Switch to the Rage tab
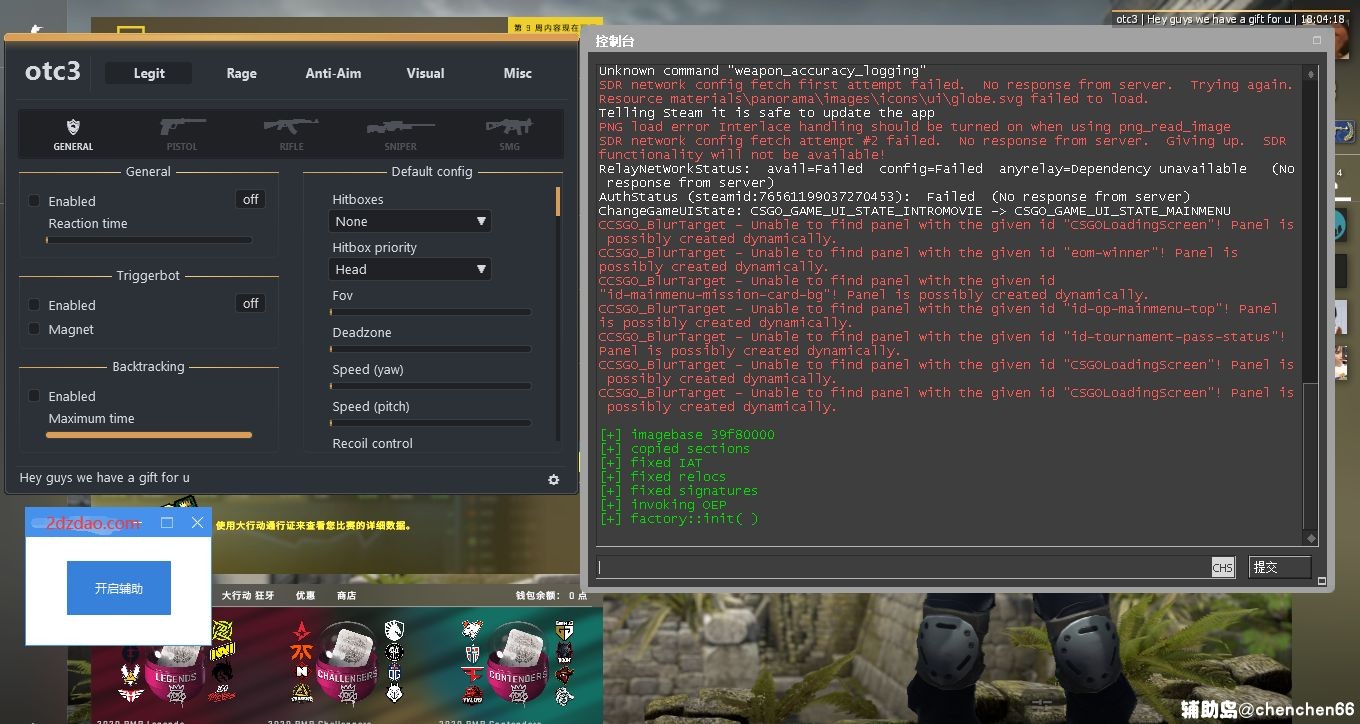Viewport: 1360px width, 724px height. pyautogui.click(x=241, y=73)
